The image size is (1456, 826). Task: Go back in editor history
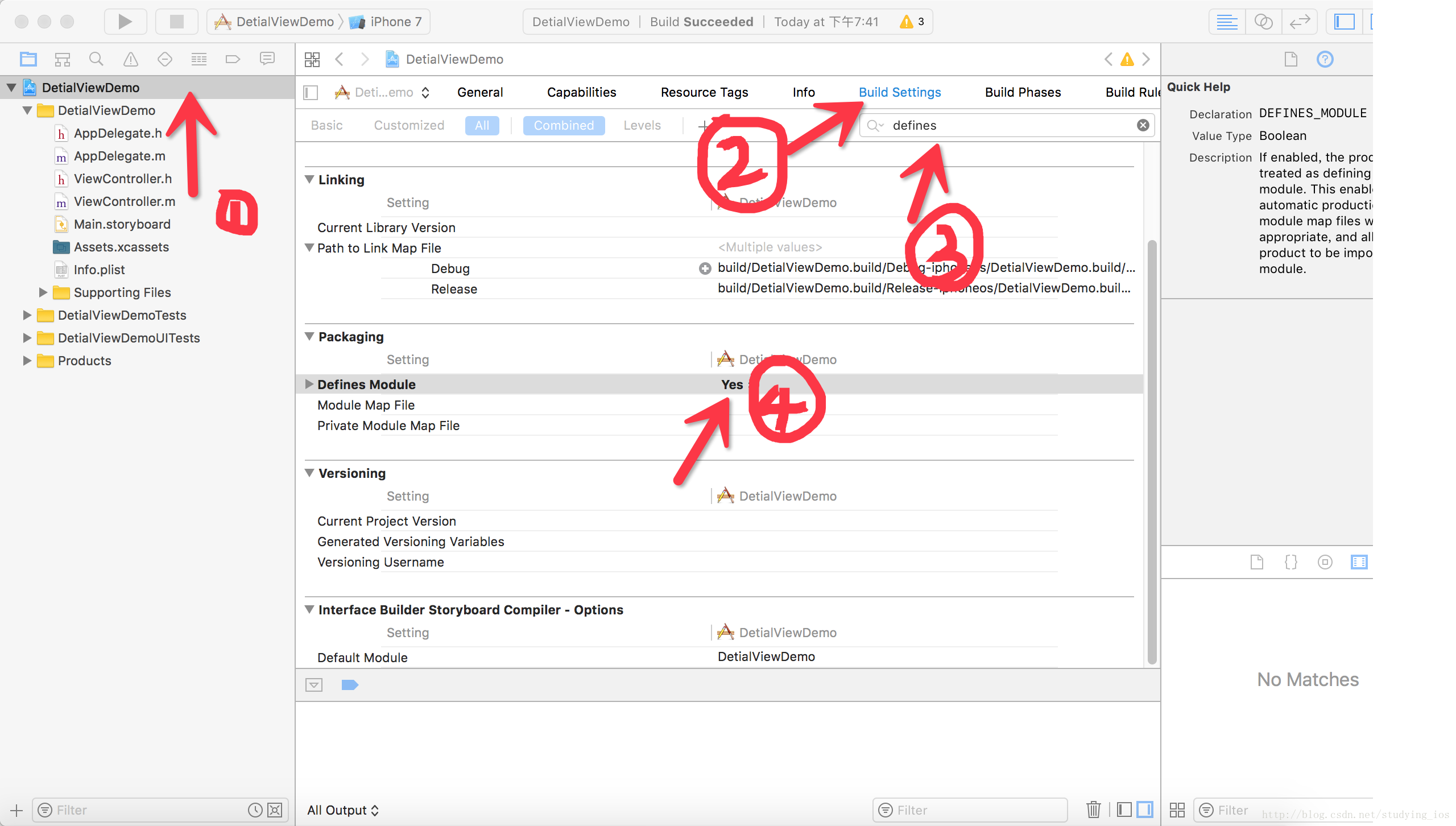pyautogui.click(x=340, y=59)
